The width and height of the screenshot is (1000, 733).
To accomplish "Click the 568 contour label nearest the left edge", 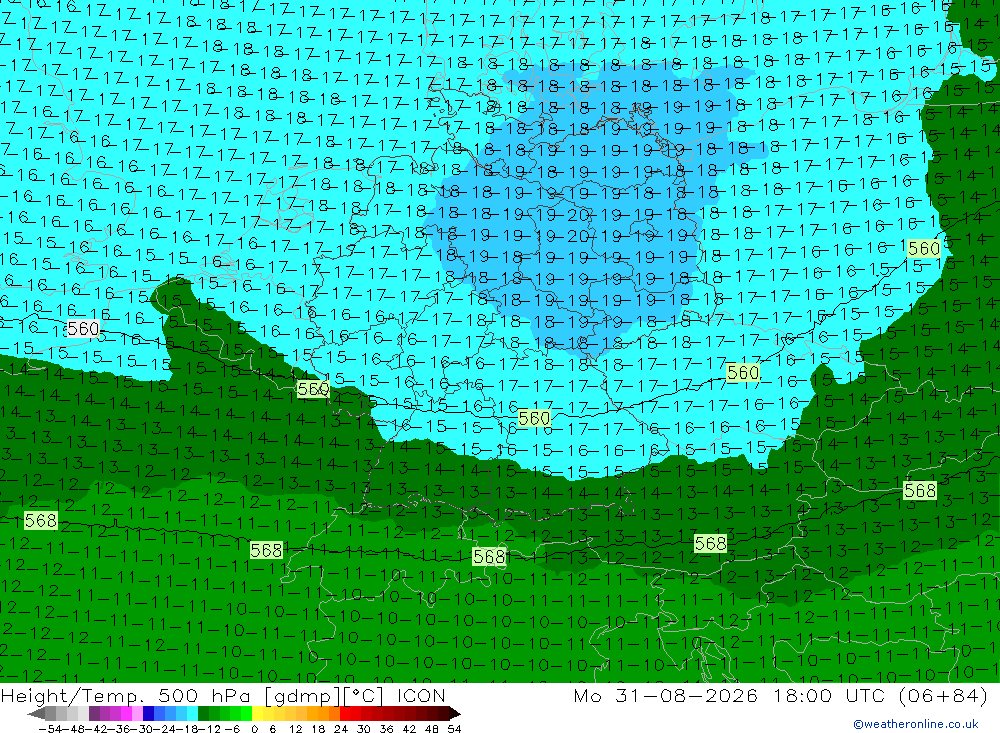I will [x=41, y=521].
